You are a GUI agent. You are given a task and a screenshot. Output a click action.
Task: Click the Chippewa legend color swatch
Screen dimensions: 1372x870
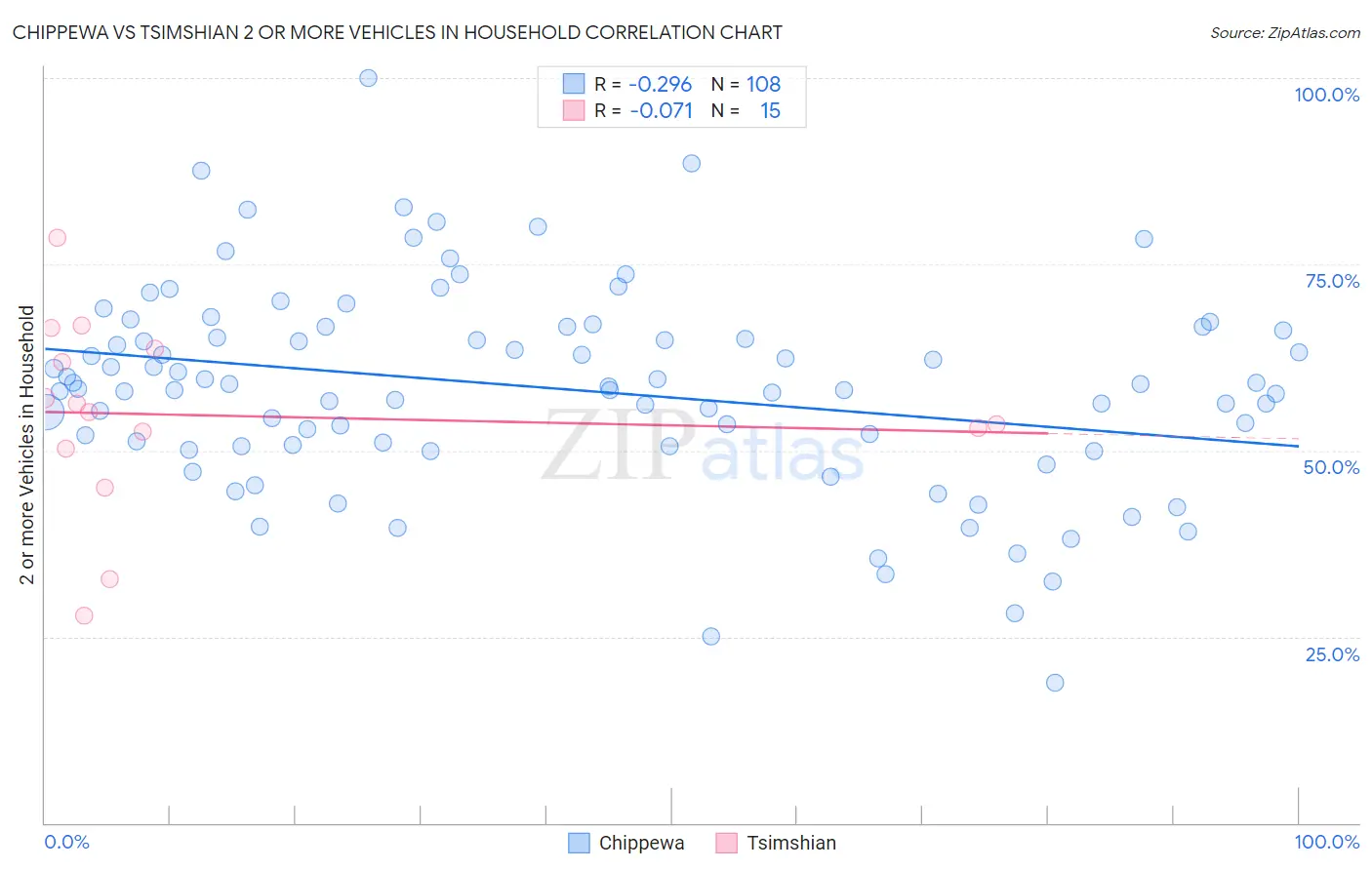[579, 843]
